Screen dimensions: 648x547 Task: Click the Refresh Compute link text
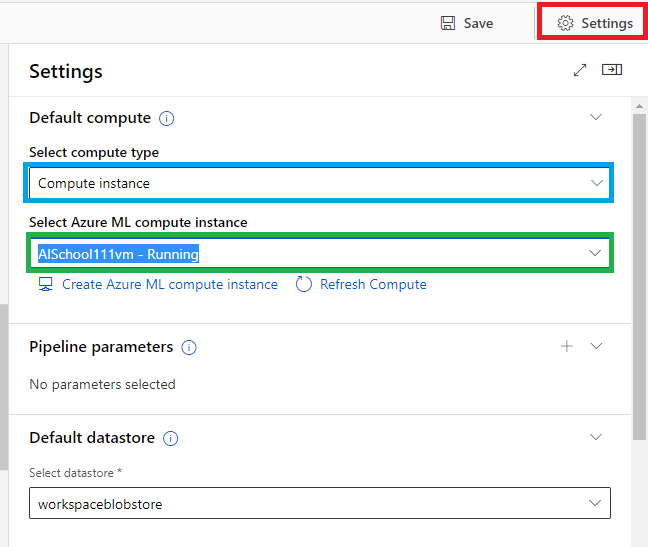[373, 284]
